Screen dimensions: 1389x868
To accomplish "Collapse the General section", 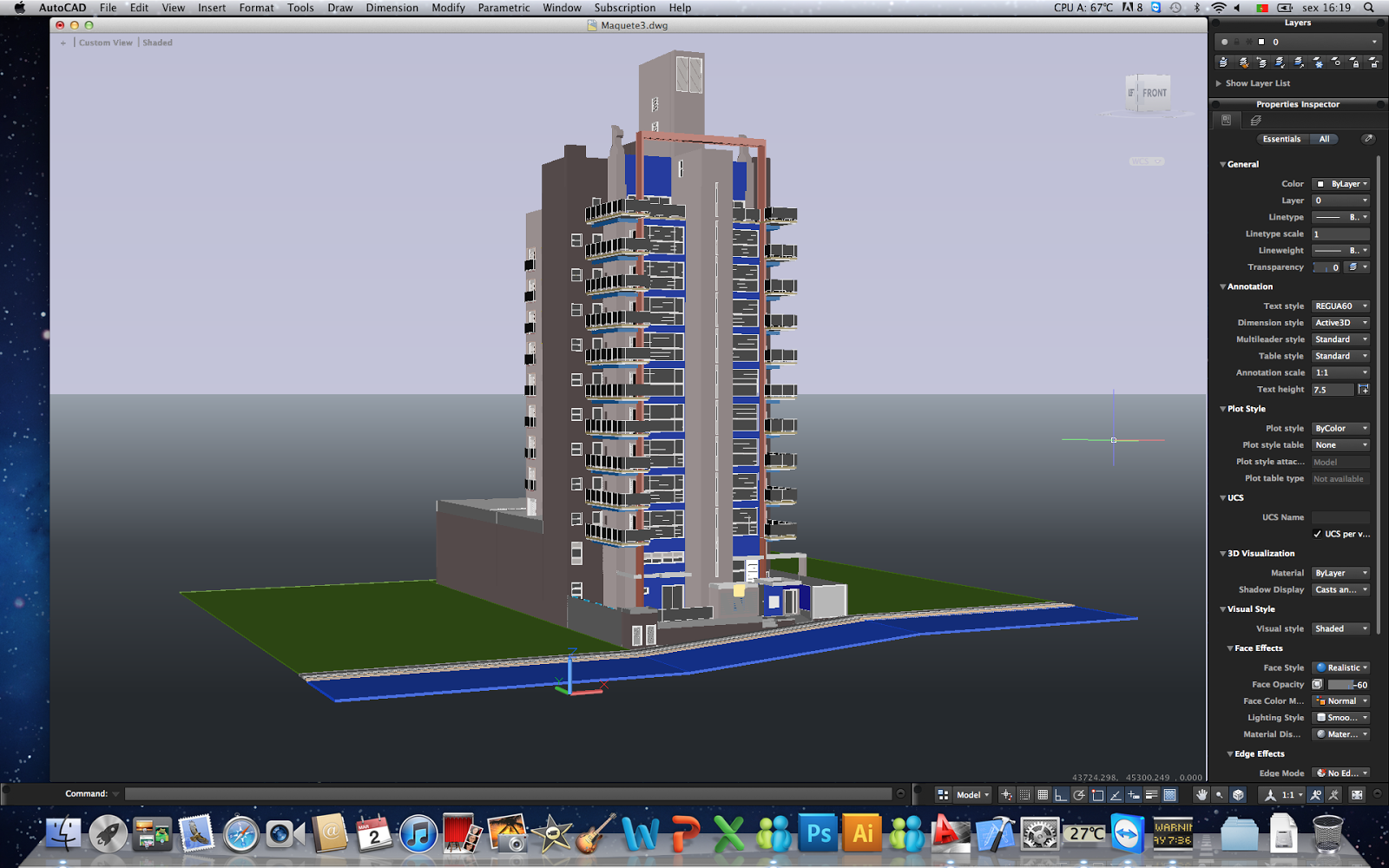I will click(x=1222, y=164).
